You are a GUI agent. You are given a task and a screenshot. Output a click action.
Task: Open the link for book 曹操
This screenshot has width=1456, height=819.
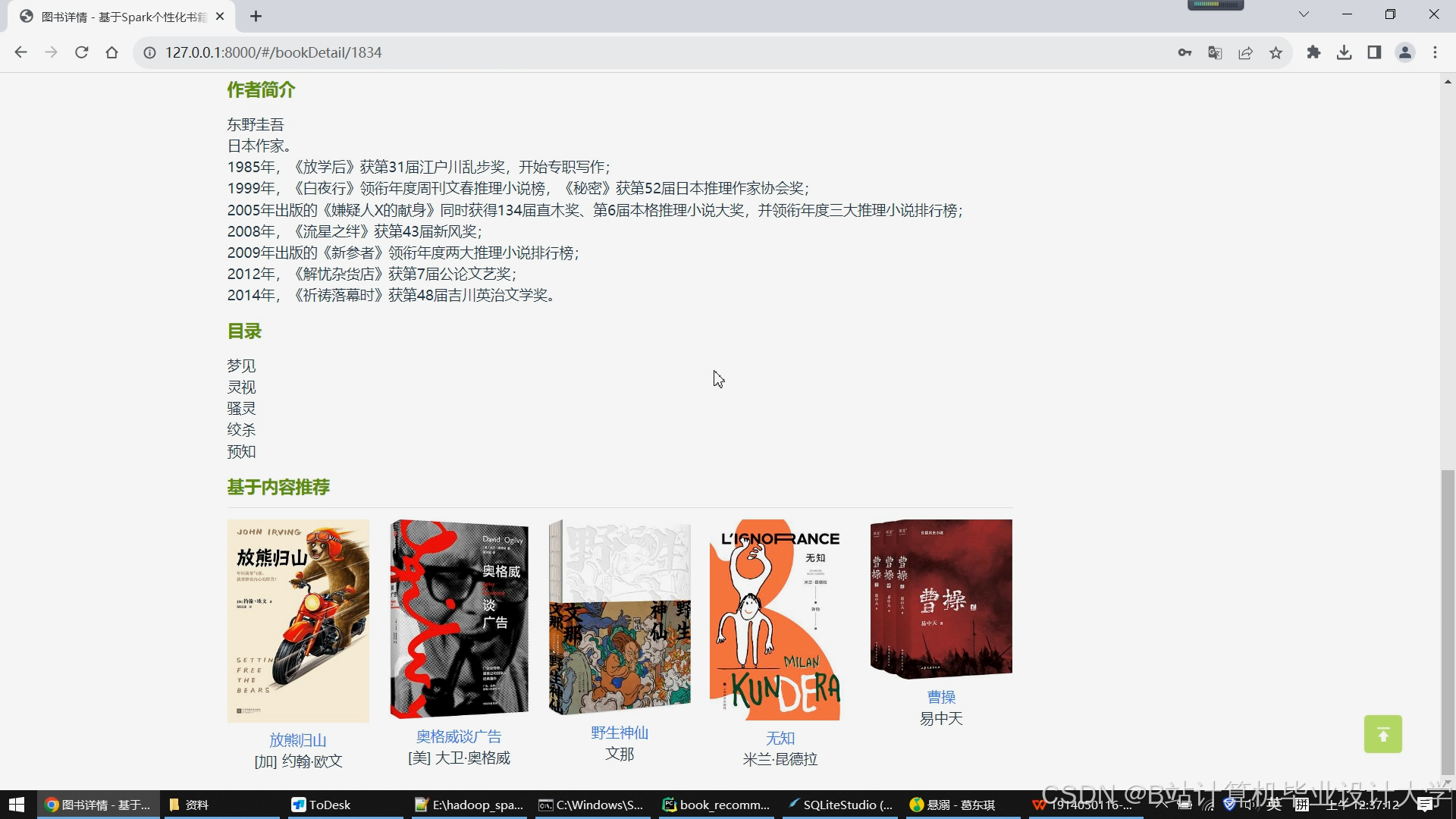tap(940, 697)
